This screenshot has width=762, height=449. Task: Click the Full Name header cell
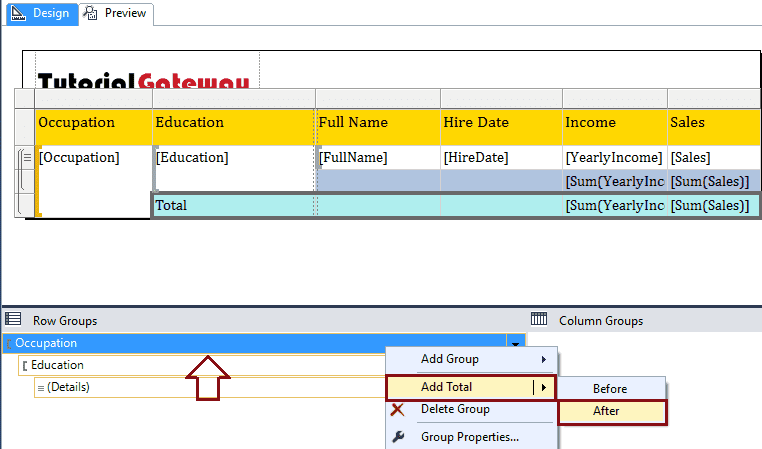pyautogui.click(x=378, y=127)
